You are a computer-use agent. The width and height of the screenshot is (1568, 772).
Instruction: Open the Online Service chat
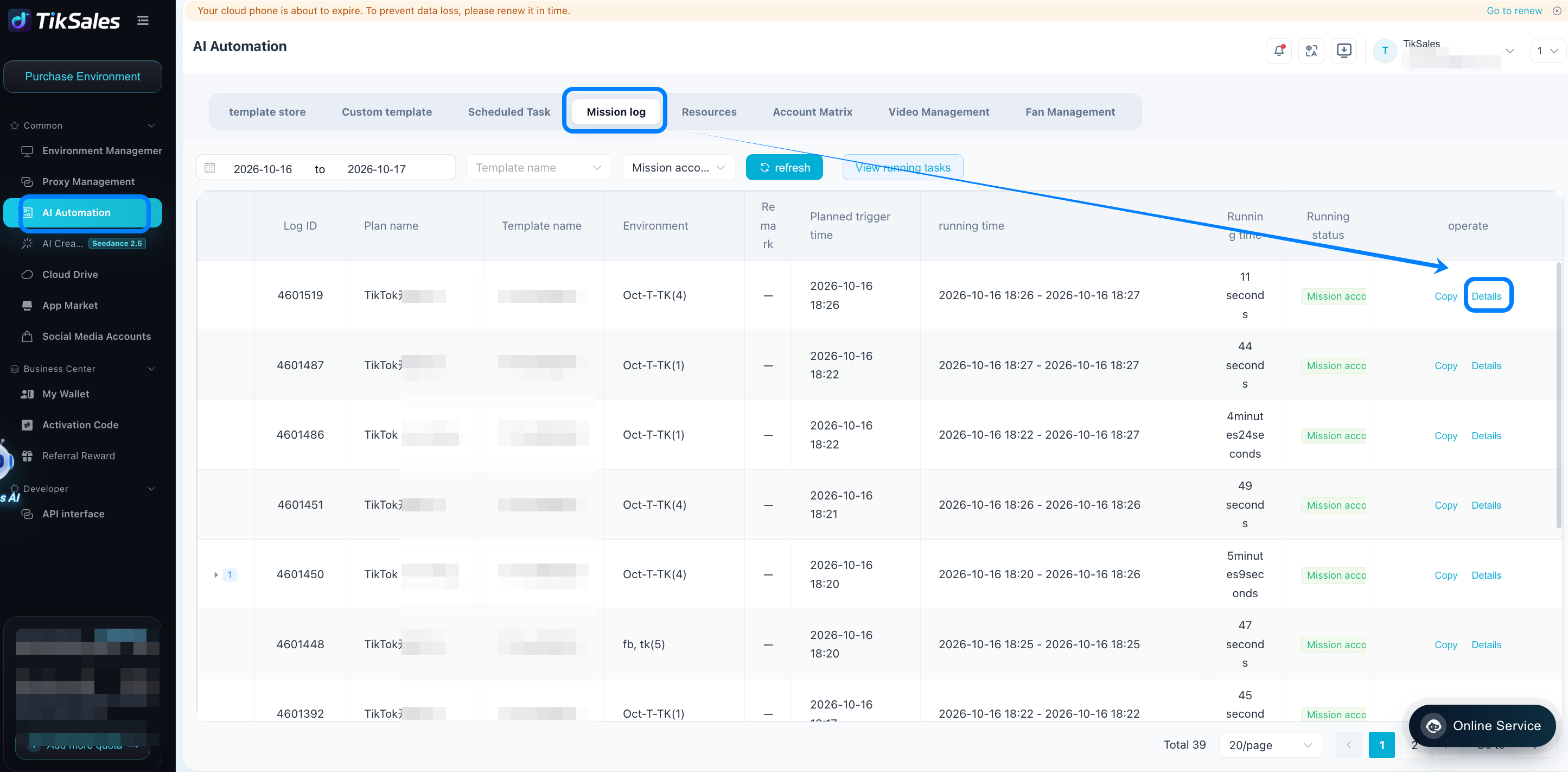tap(1482, 726)
